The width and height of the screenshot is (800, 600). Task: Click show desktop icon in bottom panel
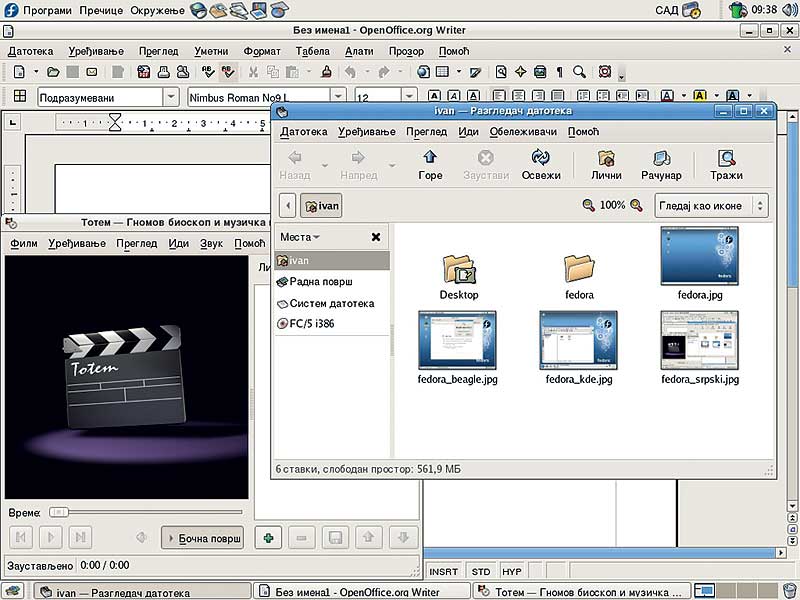point(12,591)
